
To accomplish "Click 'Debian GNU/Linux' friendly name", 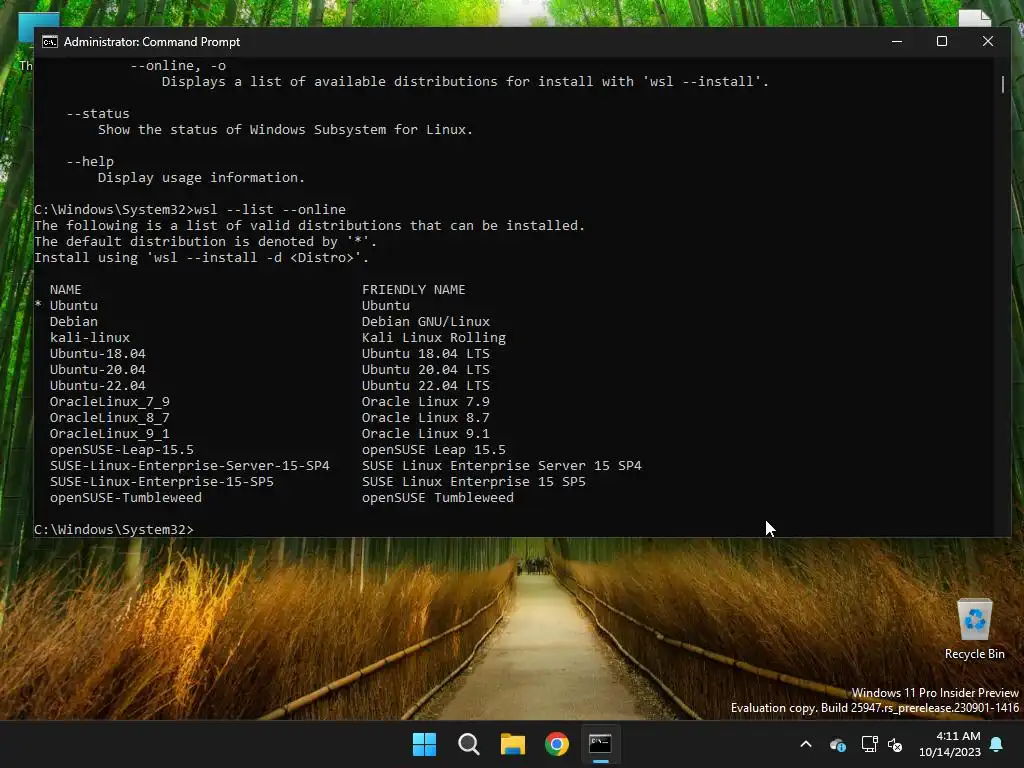I will point(426,321).
